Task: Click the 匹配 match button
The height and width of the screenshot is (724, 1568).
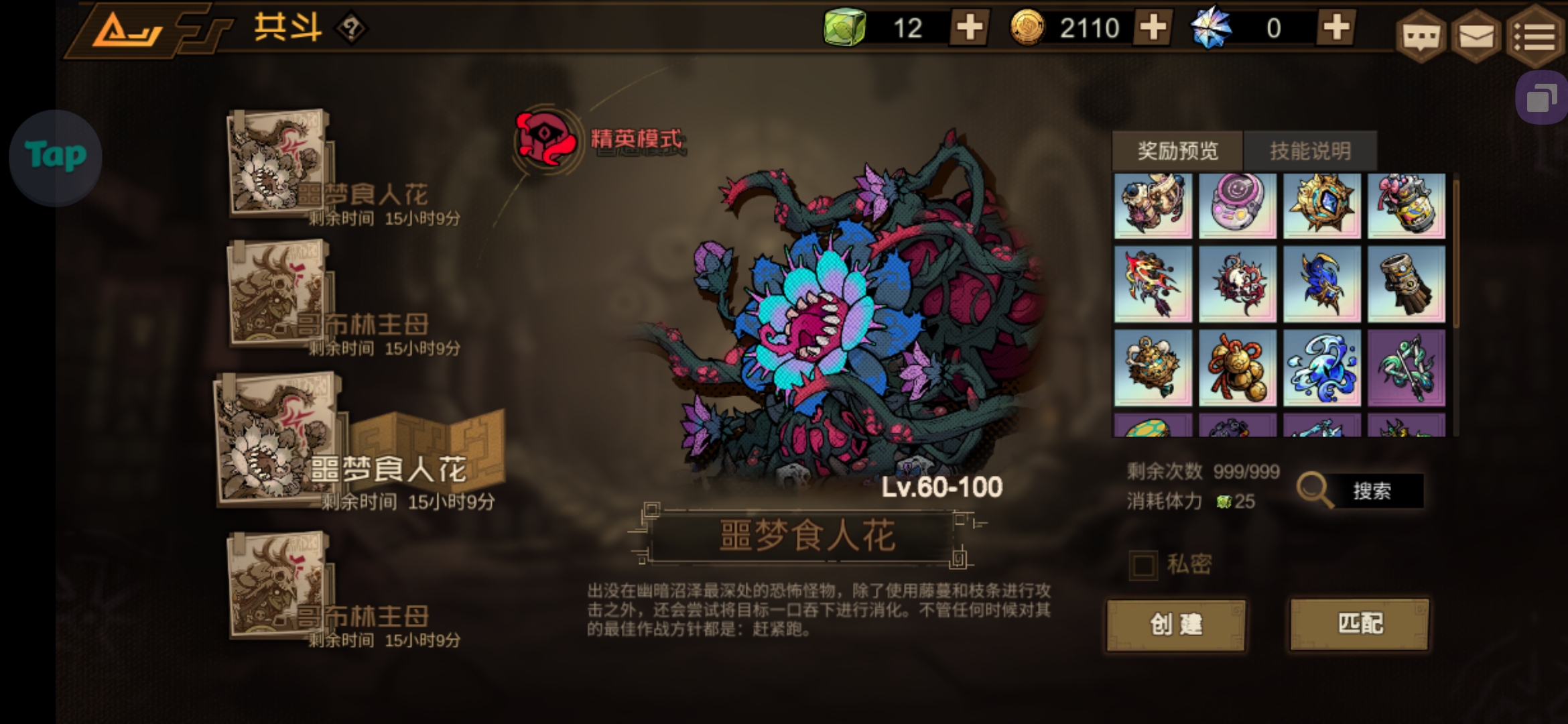Action: 1360,624
